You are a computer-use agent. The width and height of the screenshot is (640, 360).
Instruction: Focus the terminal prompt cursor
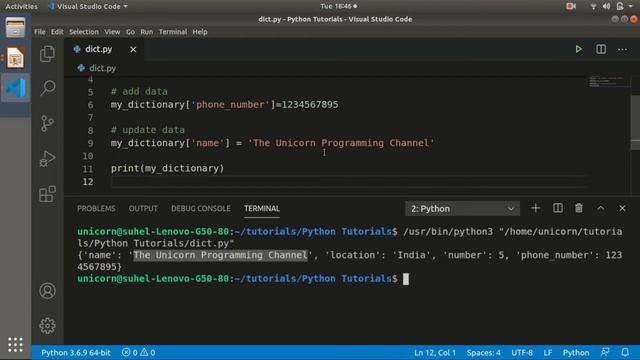pyautogui.click(x=406, y=279)
